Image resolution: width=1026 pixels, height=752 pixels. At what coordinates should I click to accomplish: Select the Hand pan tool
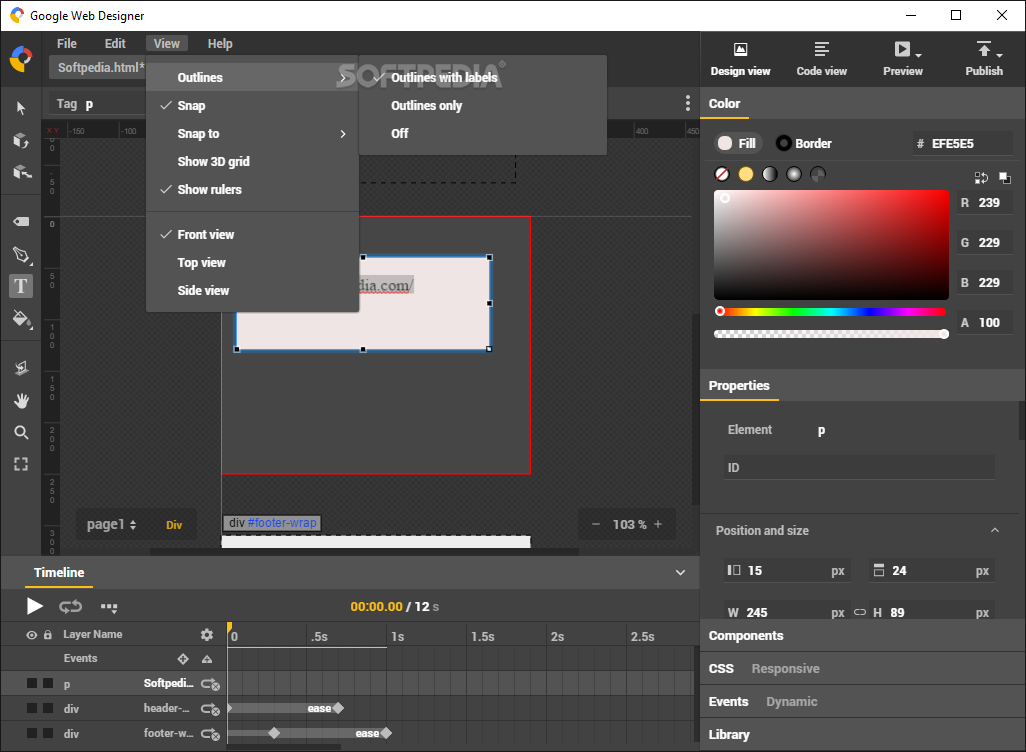(x=21, y=401)
